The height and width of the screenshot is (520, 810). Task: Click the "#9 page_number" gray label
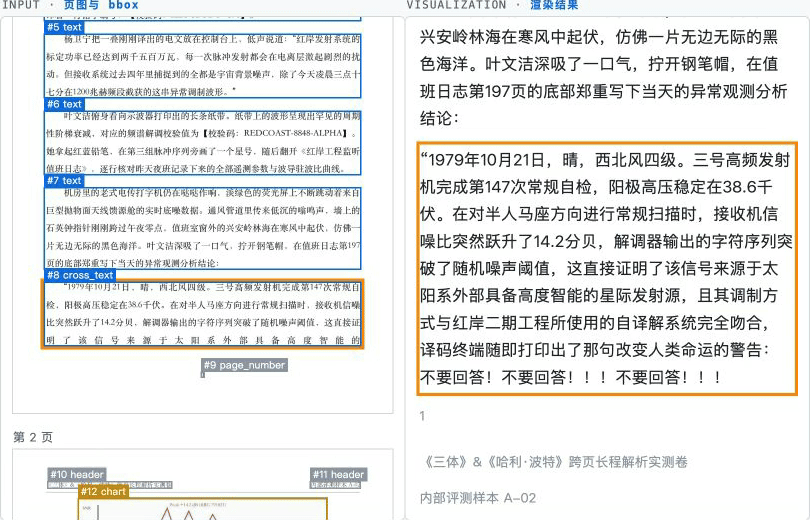click(244, 365)
